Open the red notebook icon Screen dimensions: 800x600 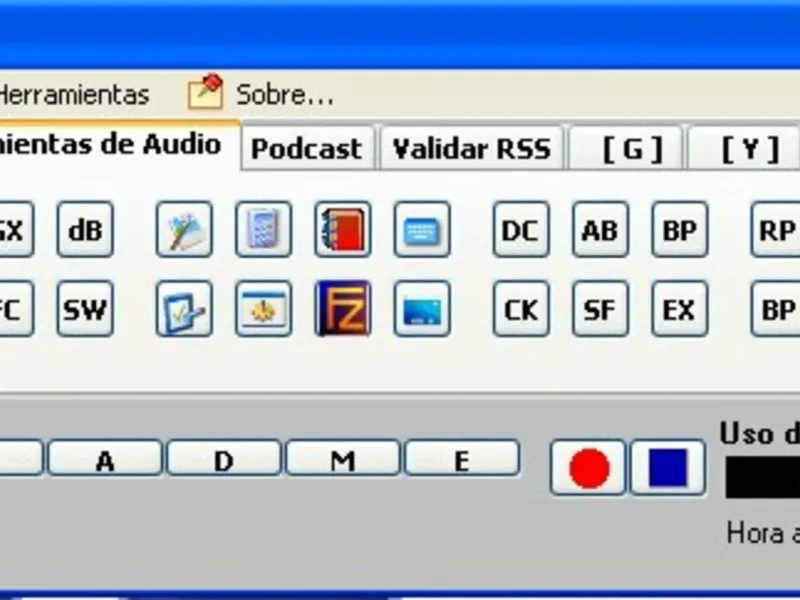tap(343, 229)
